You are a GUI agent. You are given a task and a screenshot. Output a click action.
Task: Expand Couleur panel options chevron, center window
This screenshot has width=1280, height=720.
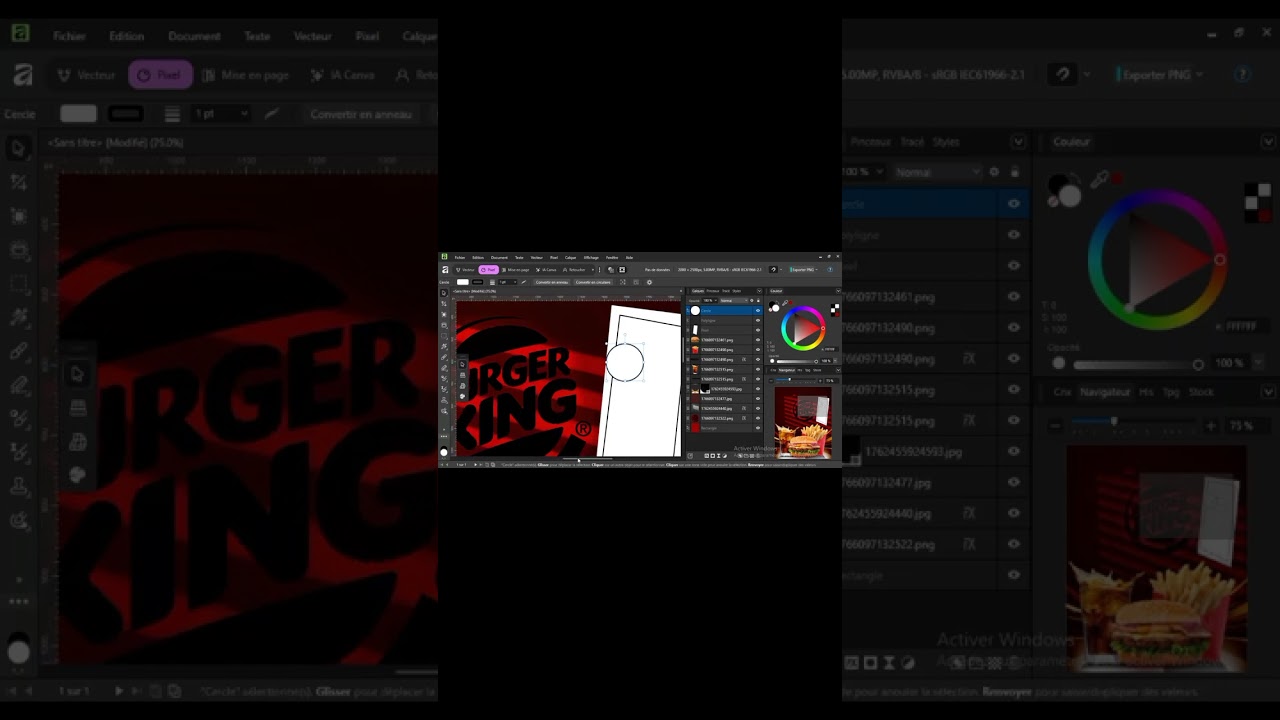click(x=838, y=291)
